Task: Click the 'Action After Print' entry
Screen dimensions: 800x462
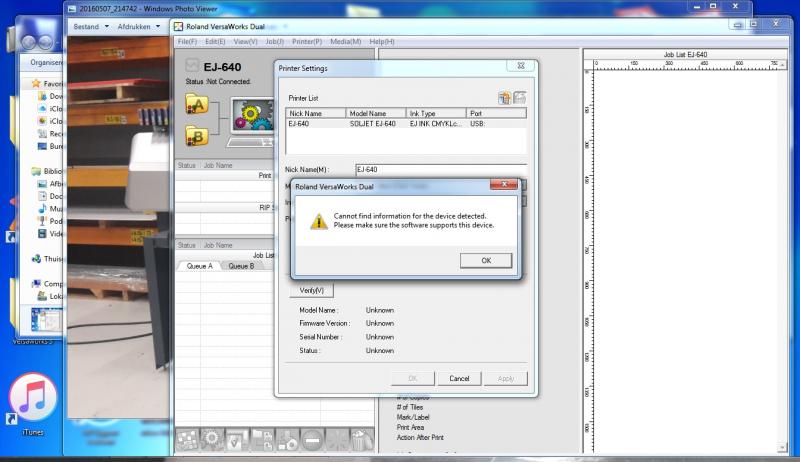Action: [420, 438]
